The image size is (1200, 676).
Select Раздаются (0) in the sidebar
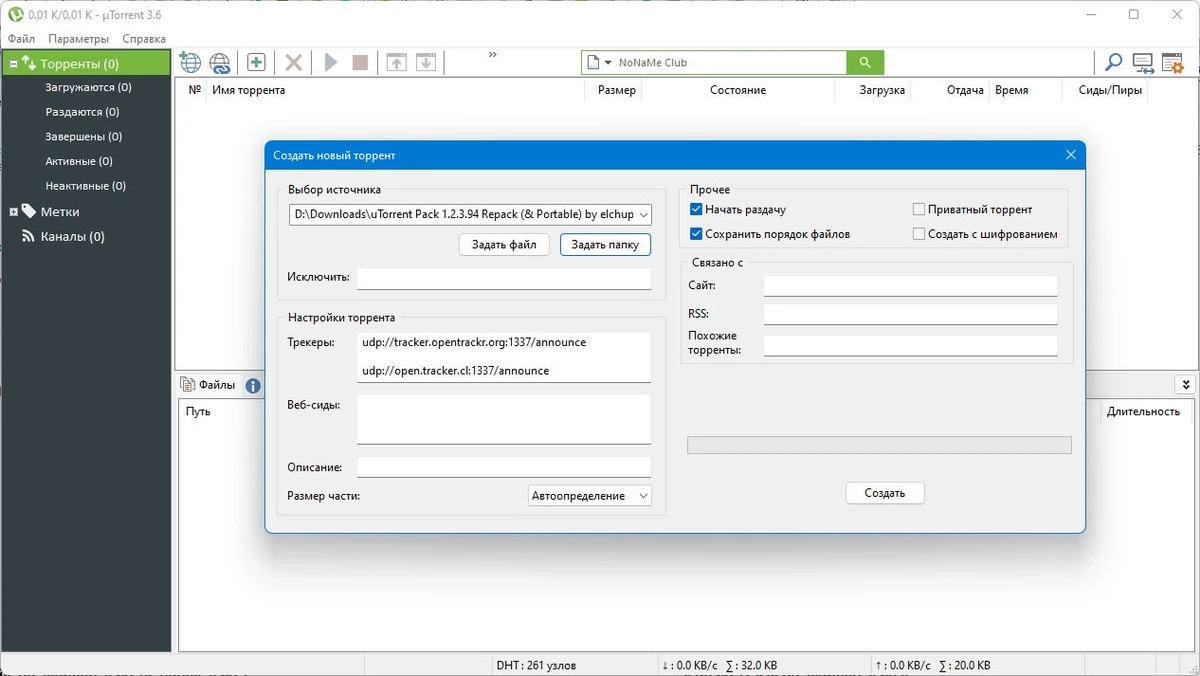tap(82, 112)
